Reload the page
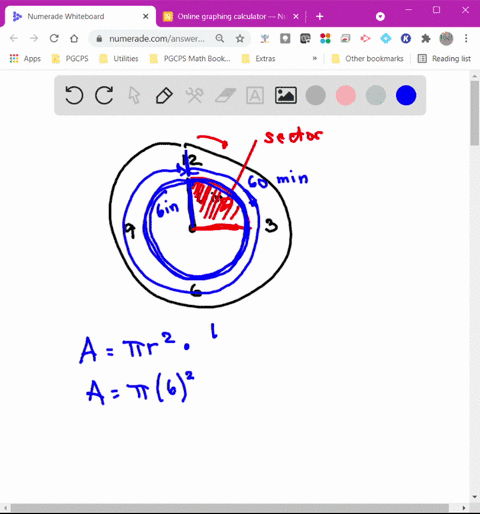Screen dimensions: 480x514 pos(54,39)
